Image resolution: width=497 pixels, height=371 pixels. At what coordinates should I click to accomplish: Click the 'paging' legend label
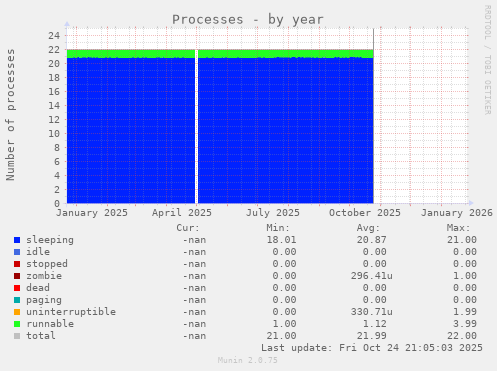click(x=44, y=300)
